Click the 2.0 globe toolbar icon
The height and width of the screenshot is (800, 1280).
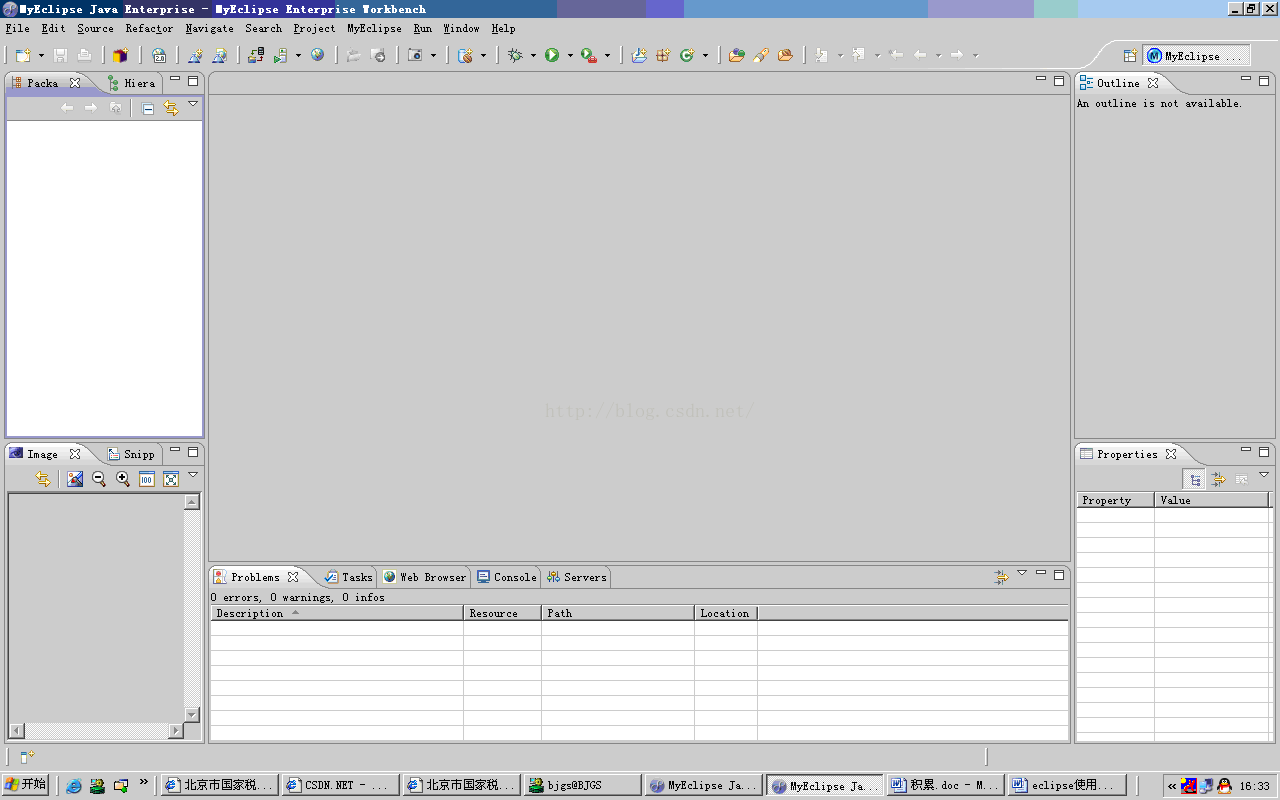tap(159, 56)
